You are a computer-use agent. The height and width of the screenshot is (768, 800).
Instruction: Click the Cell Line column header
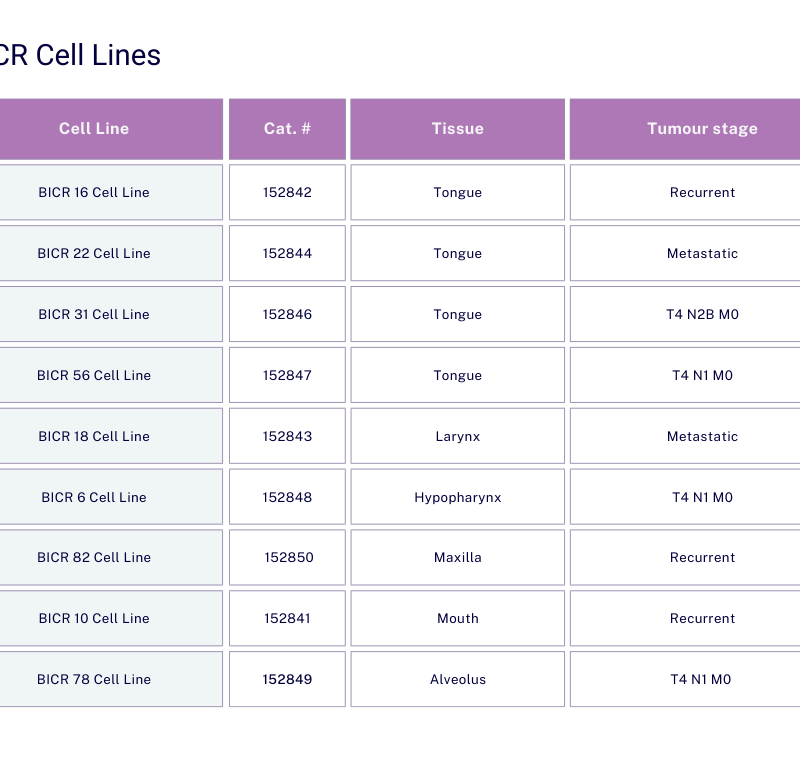click(x=94, y=129)
